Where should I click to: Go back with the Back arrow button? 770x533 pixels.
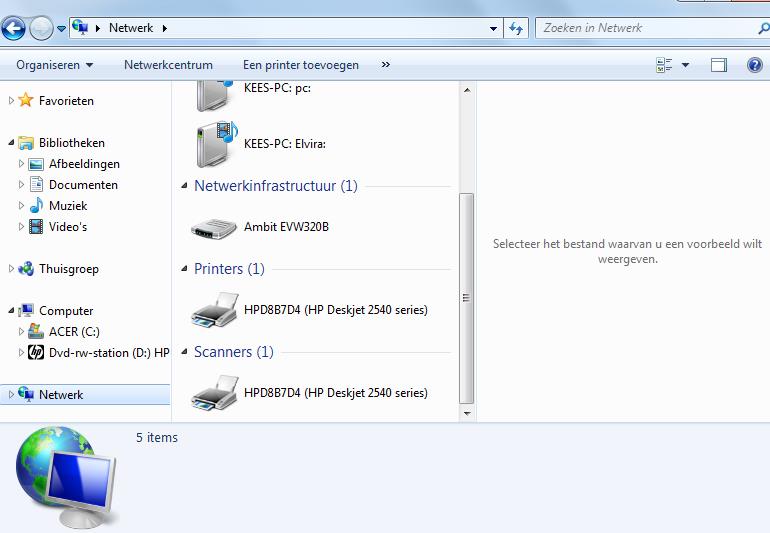coord(13,28)
